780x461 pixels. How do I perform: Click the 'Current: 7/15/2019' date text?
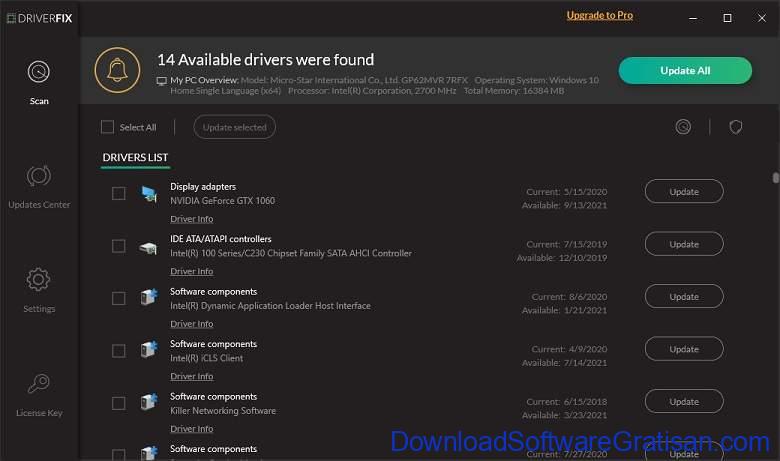(x=567, y=244)
